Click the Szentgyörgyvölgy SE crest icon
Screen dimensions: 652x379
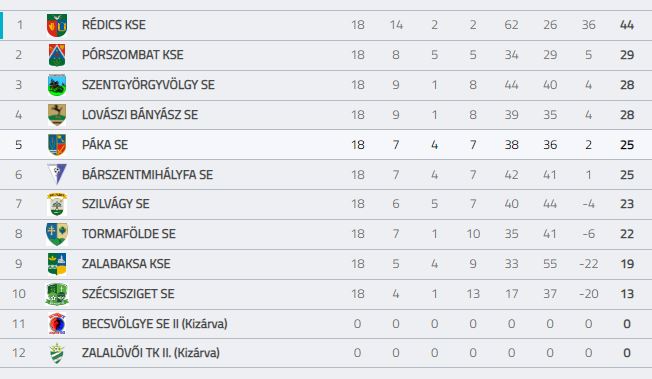click(x=57, y=85)
